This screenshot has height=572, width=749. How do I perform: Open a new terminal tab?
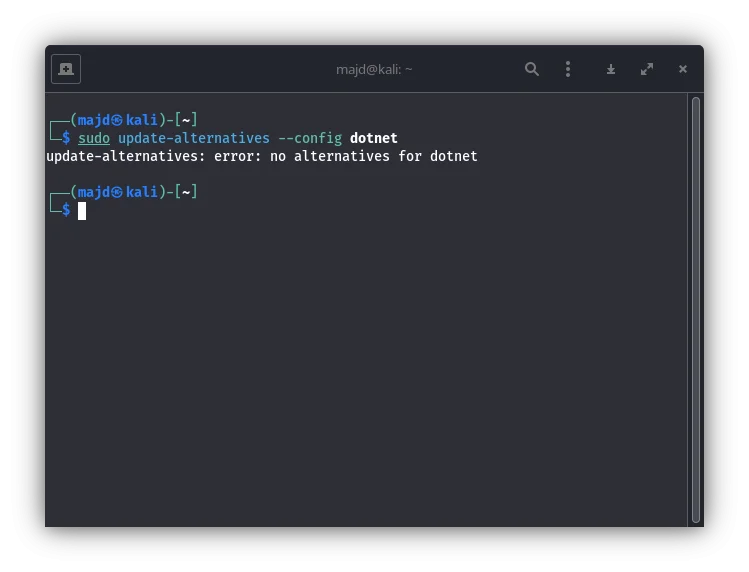coord(66,69)
